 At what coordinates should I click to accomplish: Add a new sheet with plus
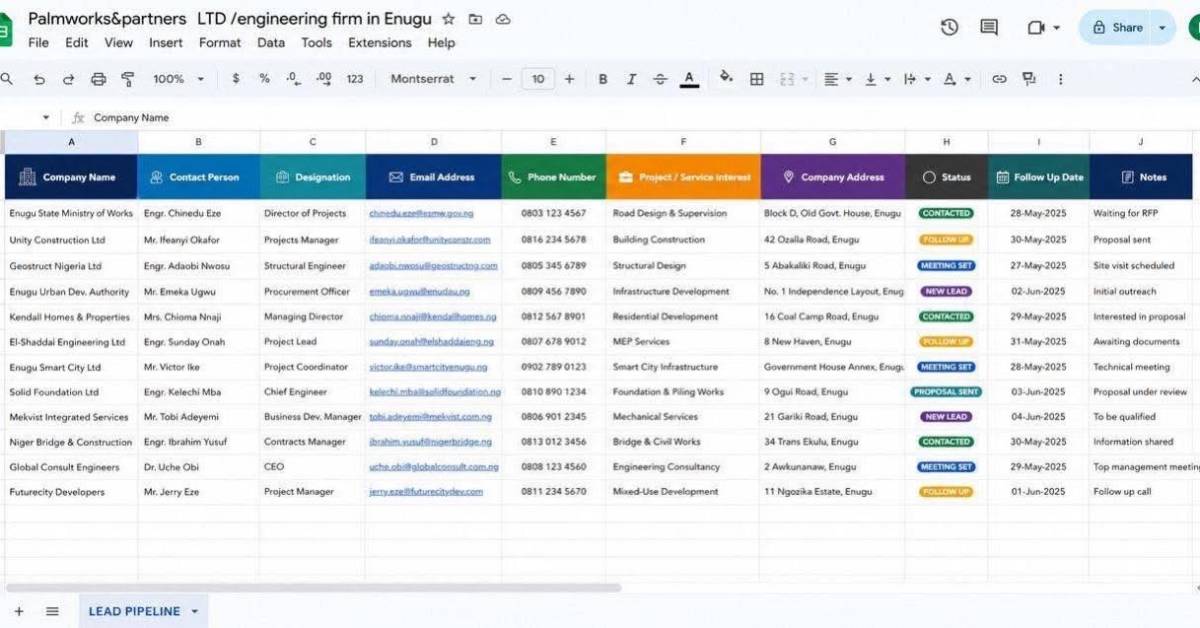[x=18, y=611]
